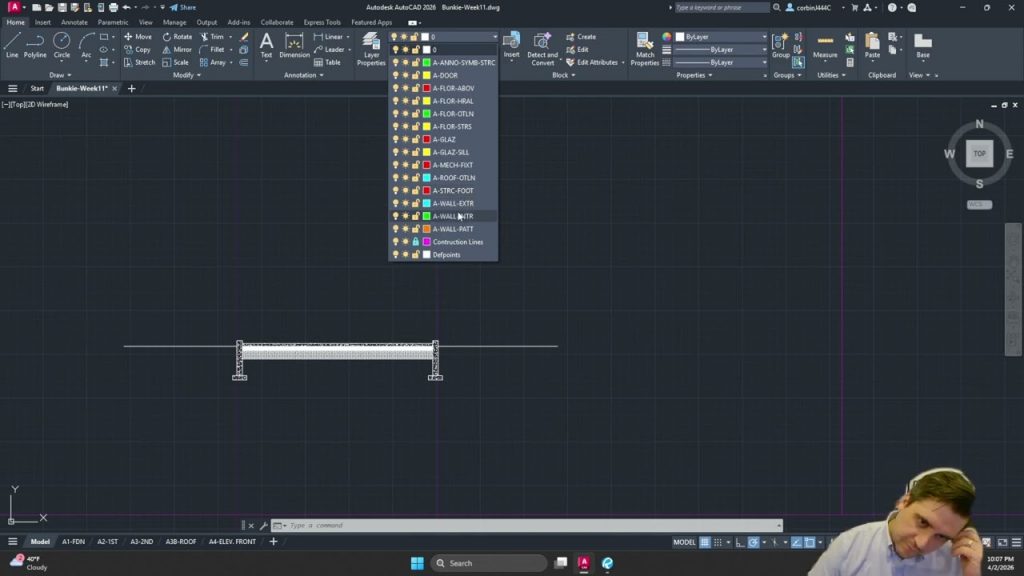Open the ByLayer color dropdown

coord(722,37)
